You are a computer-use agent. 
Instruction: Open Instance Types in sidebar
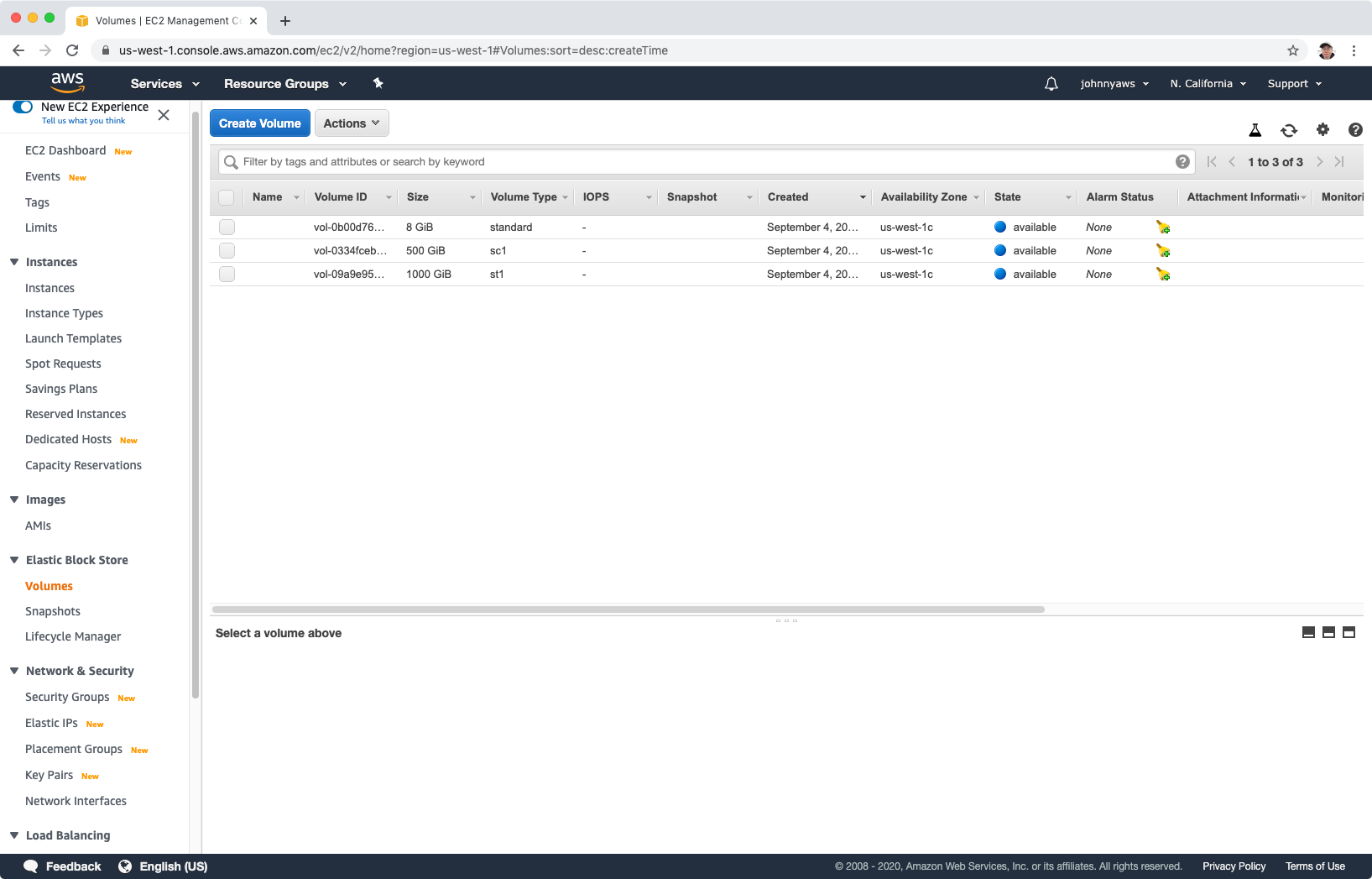(64, 313)
